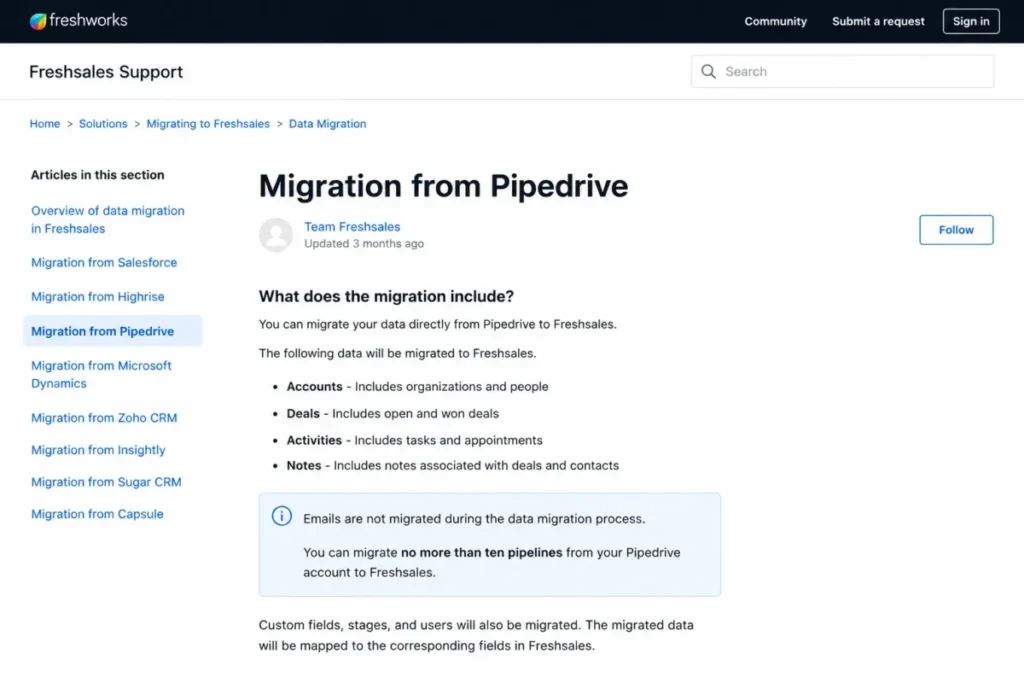
Task: Open Migration from Zoho CRM article
Action: (104, 418)
